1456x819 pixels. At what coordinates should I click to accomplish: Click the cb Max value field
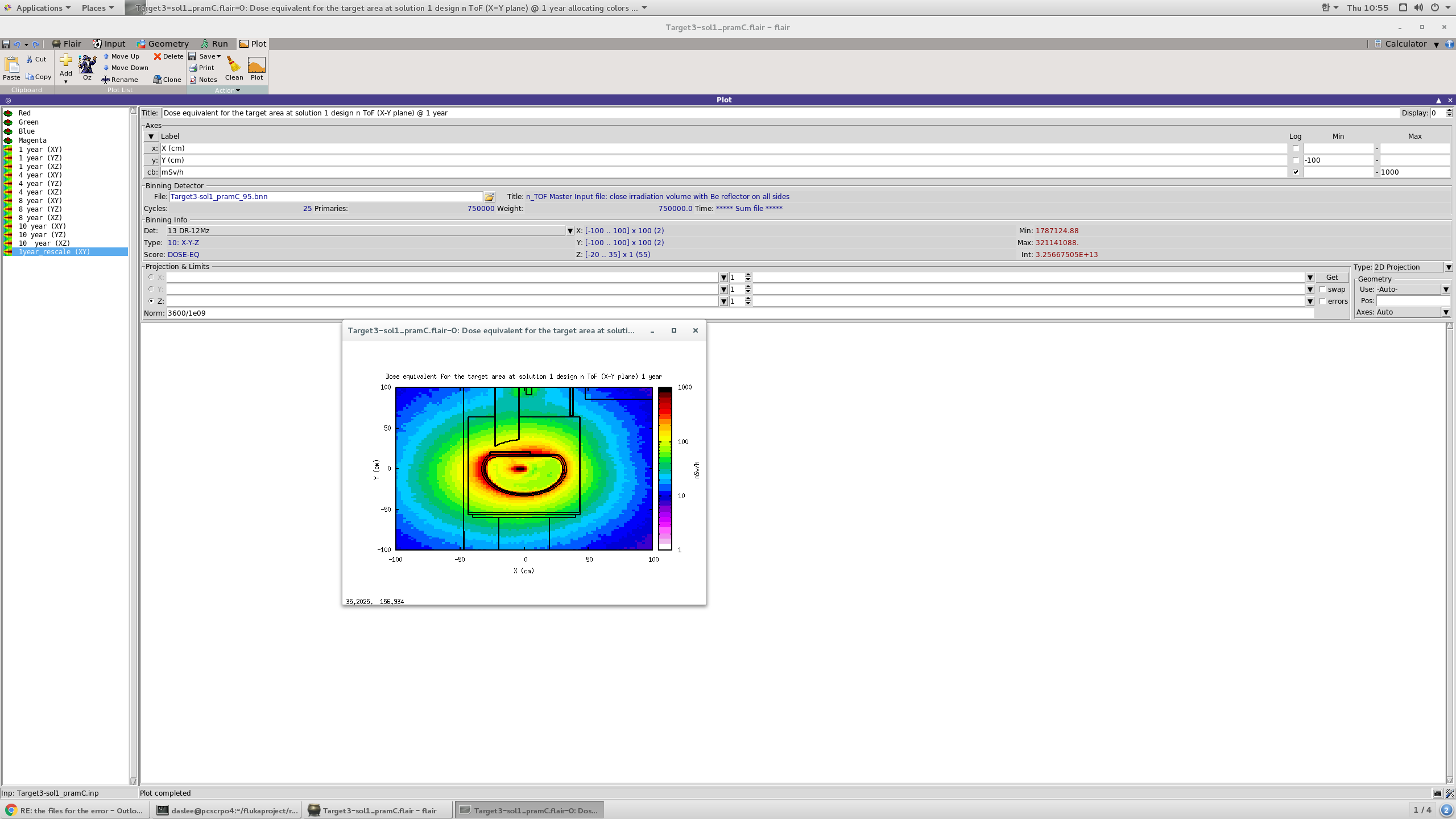click(x=1414, y=172)
